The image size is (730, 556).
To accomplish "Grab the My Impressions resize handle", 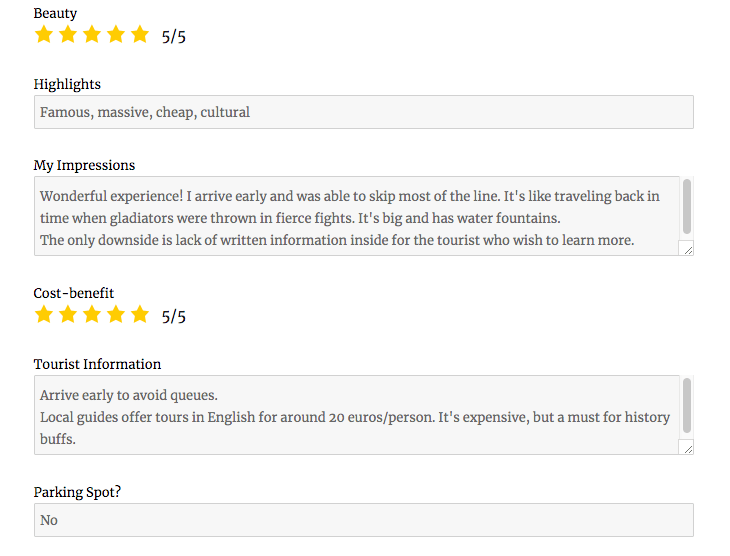I will tap(687, 249).
